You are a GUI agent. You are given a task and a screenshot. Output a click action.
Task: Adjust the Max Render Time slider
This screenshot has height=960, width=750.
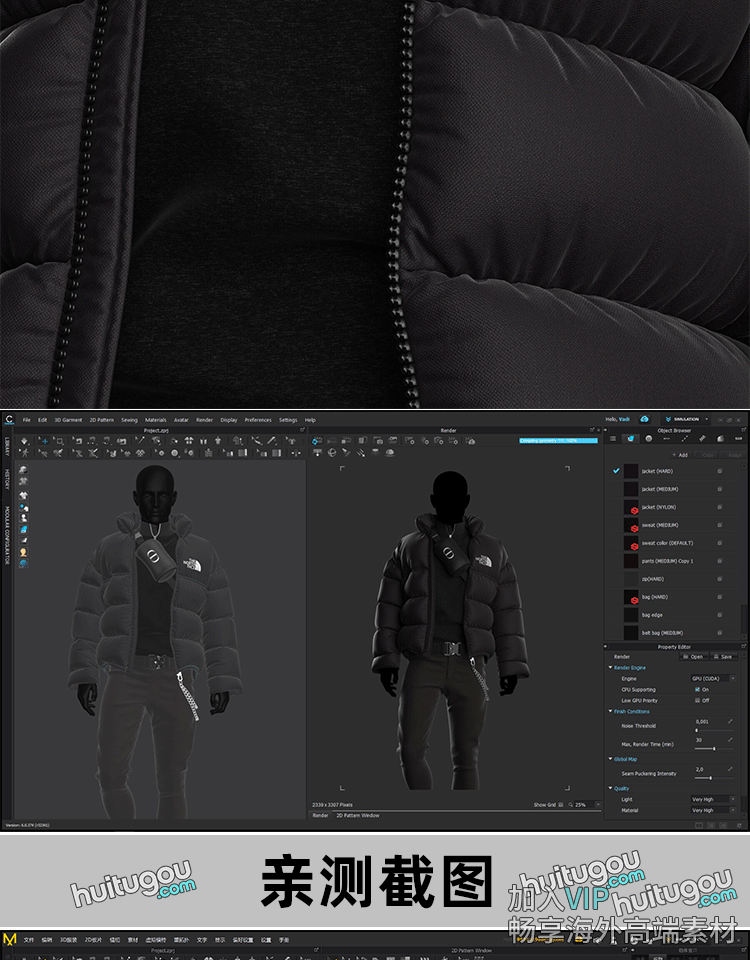[712, 748]
